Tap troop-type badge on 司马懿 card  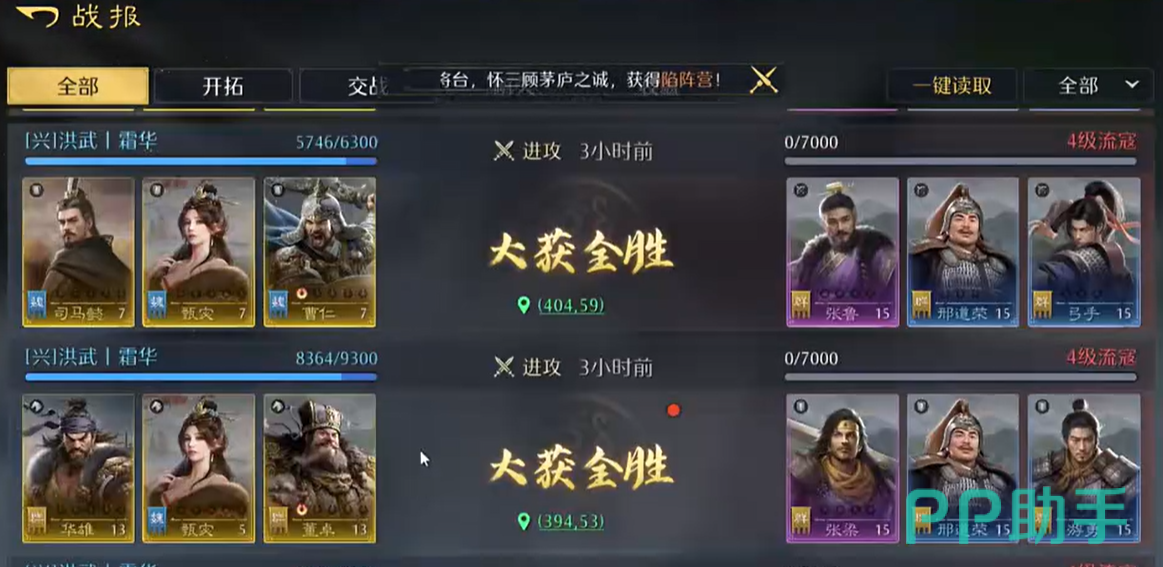pos(36,190)
